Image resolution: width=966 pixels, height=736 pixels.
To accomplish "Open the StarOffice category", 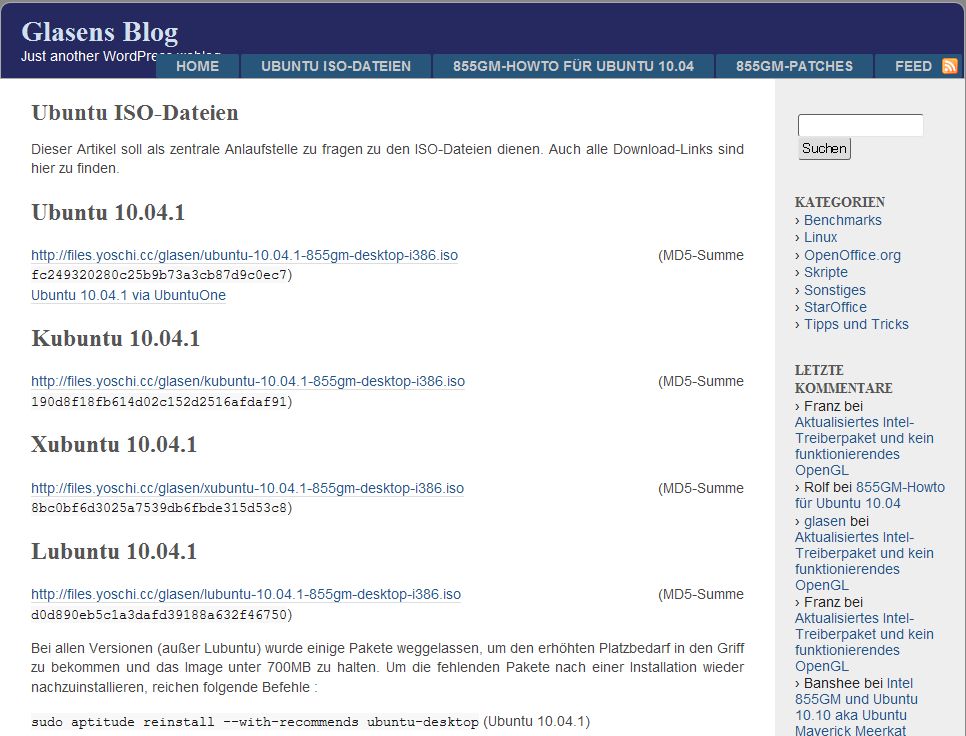I will click(835, 307).
